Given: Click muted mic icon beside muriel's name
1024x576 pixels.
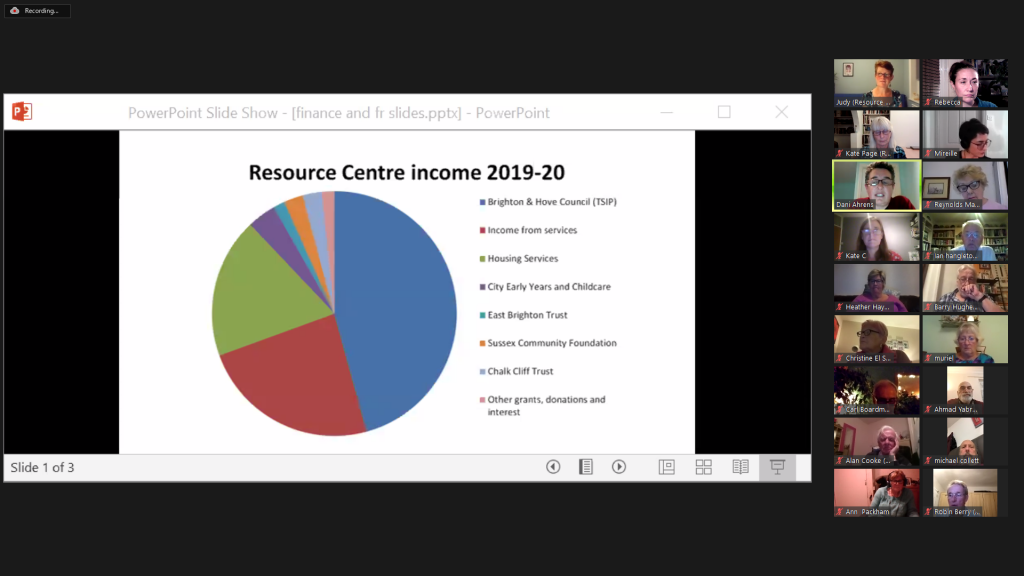Looking at the screenshot, I should coord(928,359).
